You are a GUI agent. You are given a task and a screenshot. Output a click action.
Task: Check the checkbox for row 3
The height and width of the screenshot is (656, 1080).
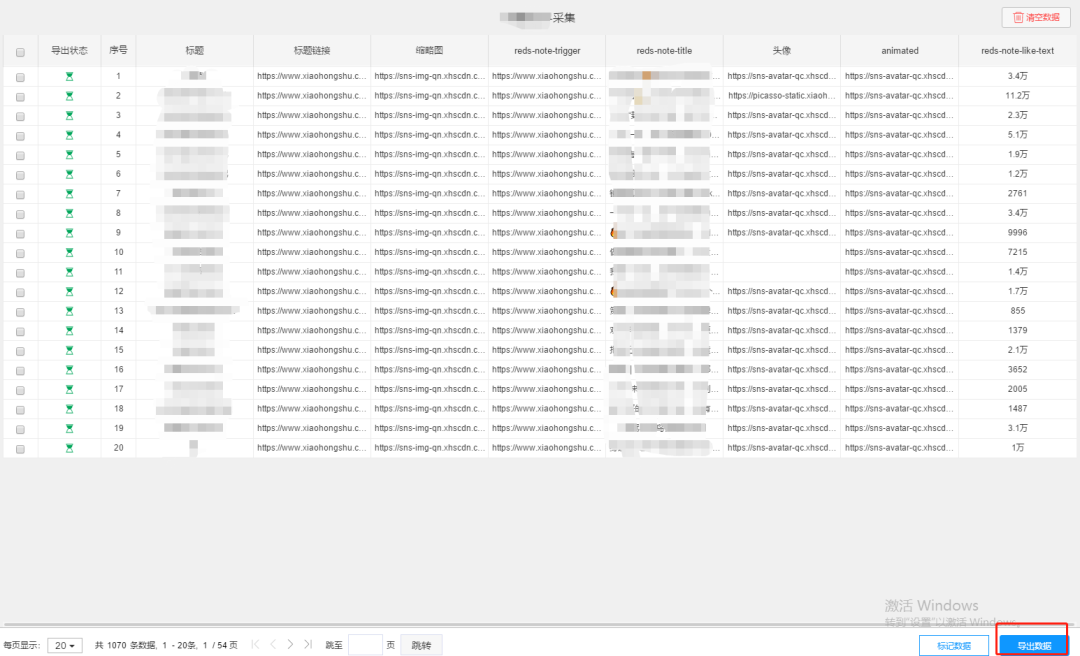point(20,116)
